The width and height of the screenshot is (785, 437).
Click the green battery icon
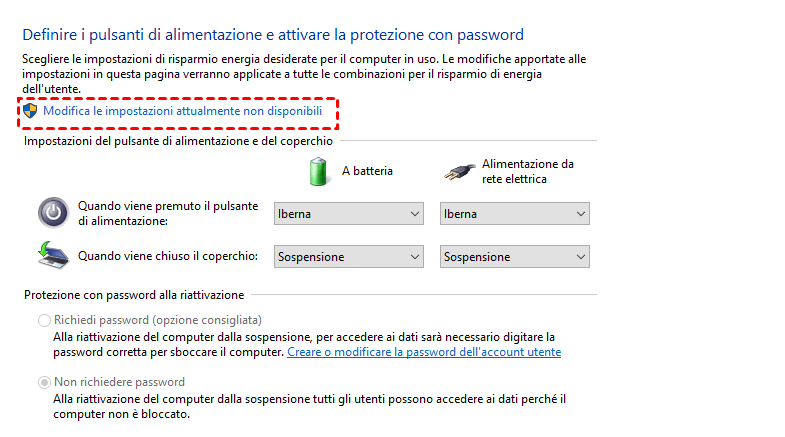coord(318,171)
